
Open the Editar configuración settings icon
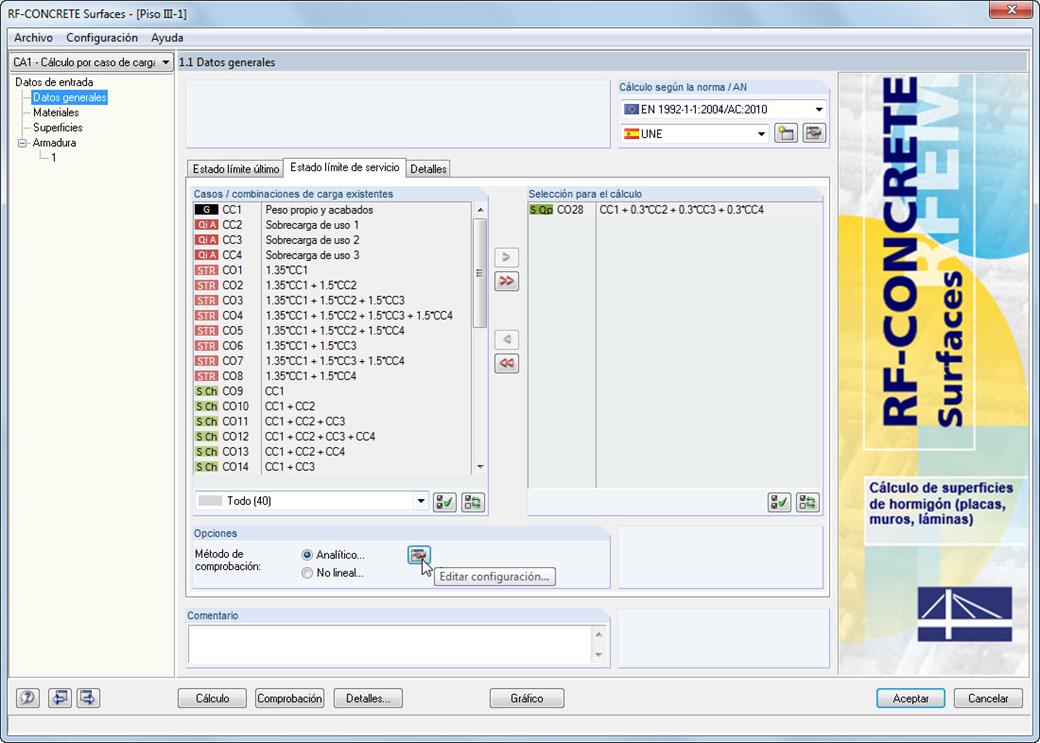coord(419,556)
